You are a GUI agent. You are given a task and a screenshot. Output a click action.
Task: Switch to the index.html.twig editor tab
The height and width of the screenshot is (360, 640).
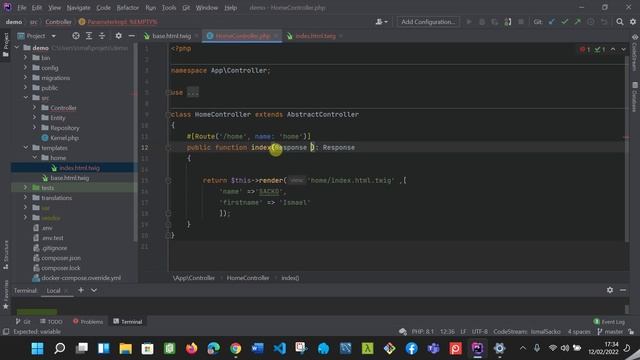[315, 36]
